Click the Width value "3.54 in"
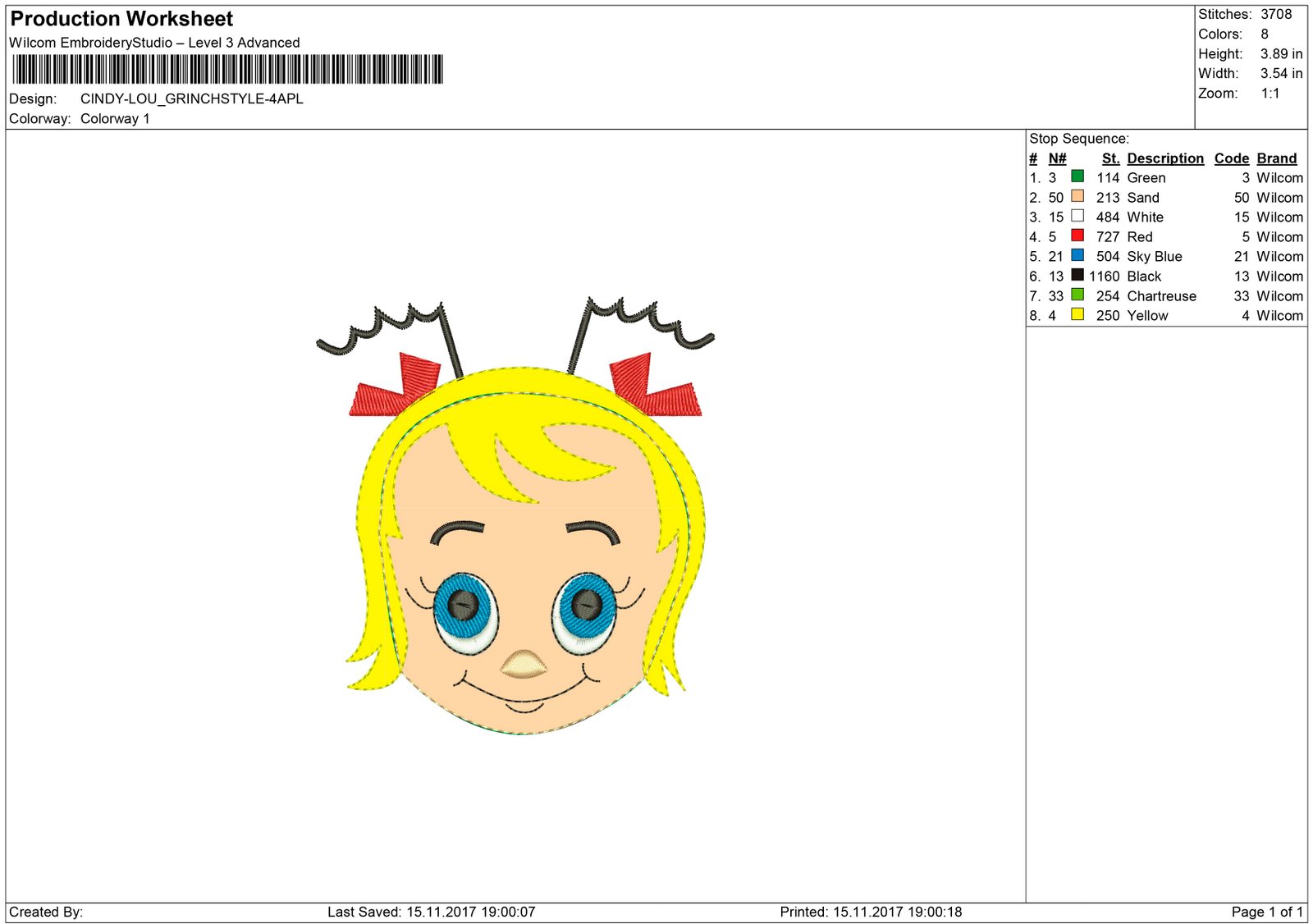1313x924 pixels. point(1282,74)
